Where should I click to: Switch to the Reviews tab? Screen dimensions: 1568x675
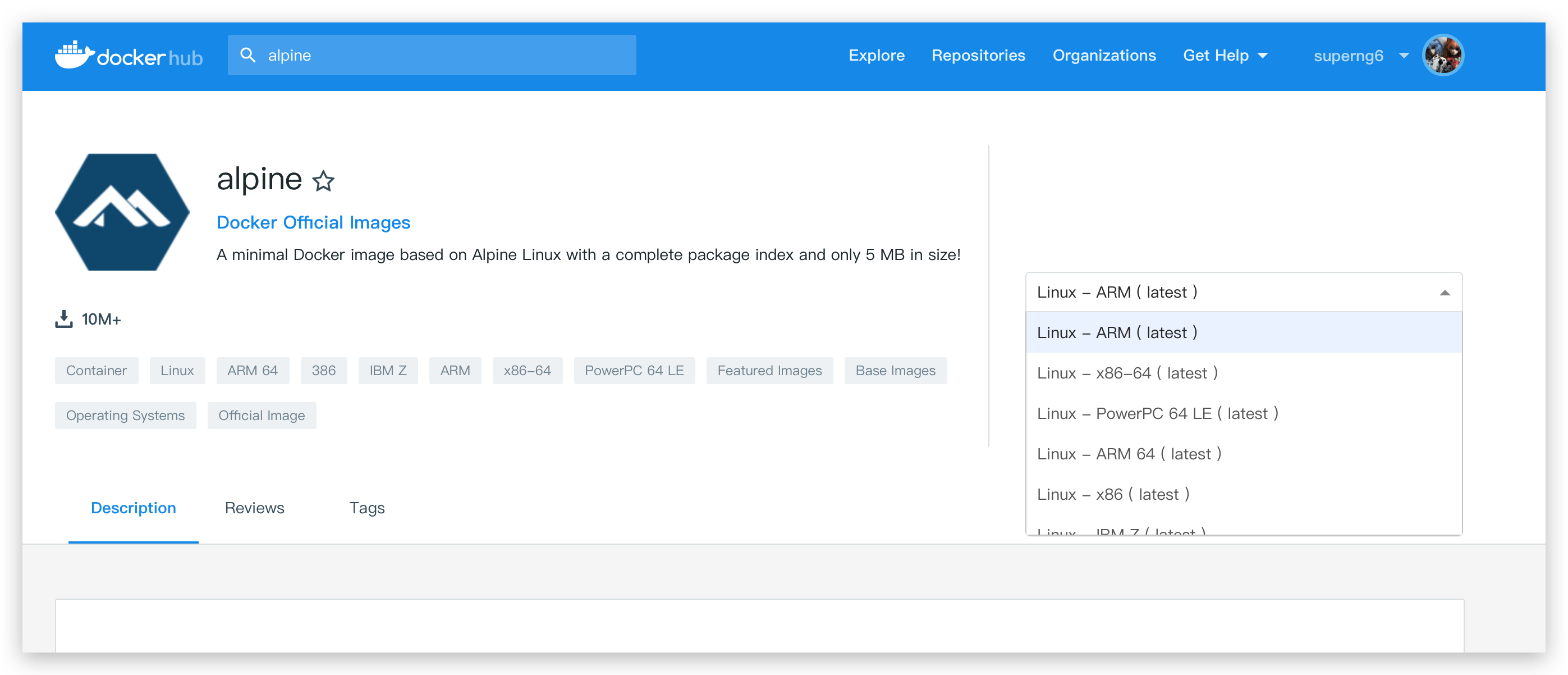tap(254, 508)
